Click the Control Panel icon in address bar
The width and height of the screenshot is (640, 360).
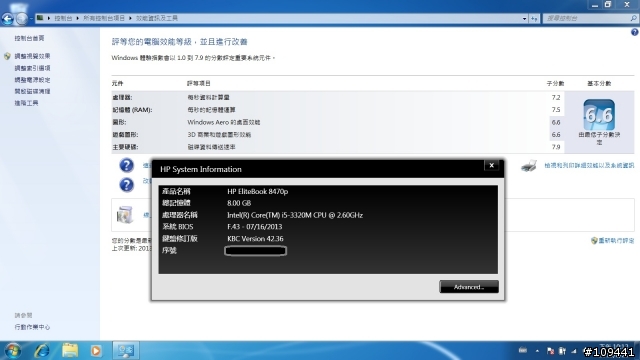40,18
